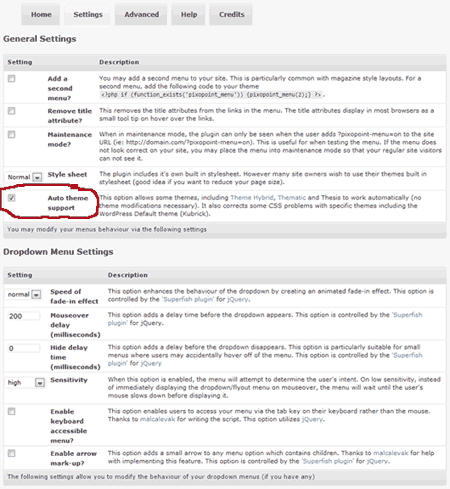Click the Hide delay time field showing 0

point(23,348)
